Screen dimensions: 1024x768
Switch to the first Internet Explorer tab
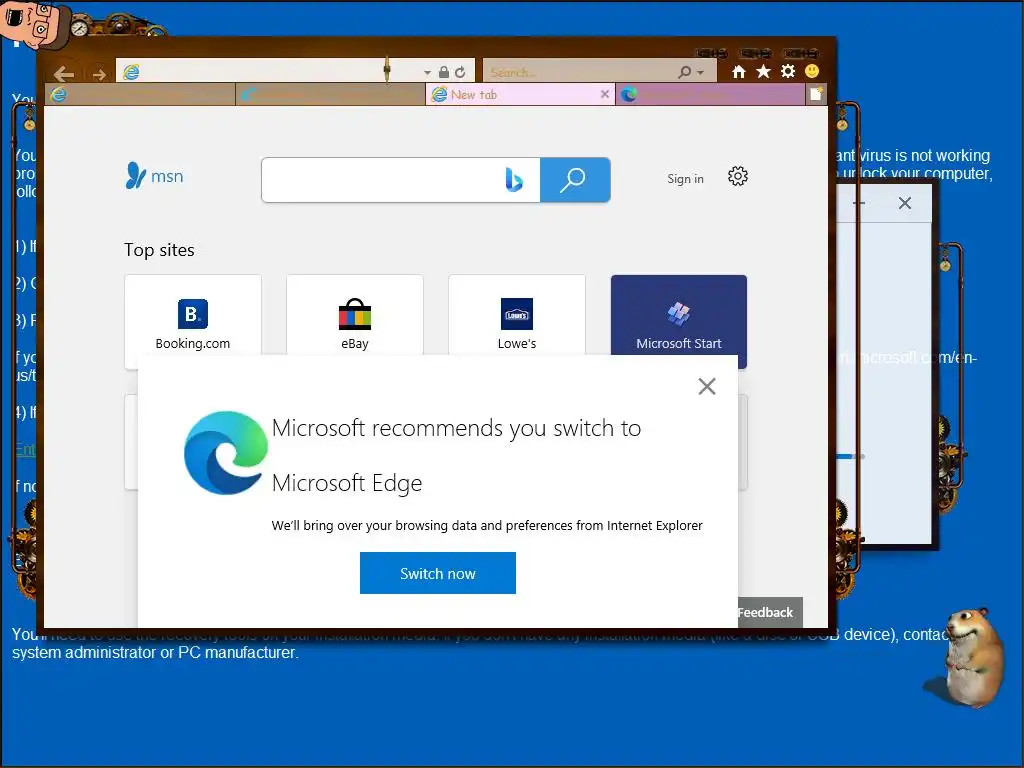140,95
